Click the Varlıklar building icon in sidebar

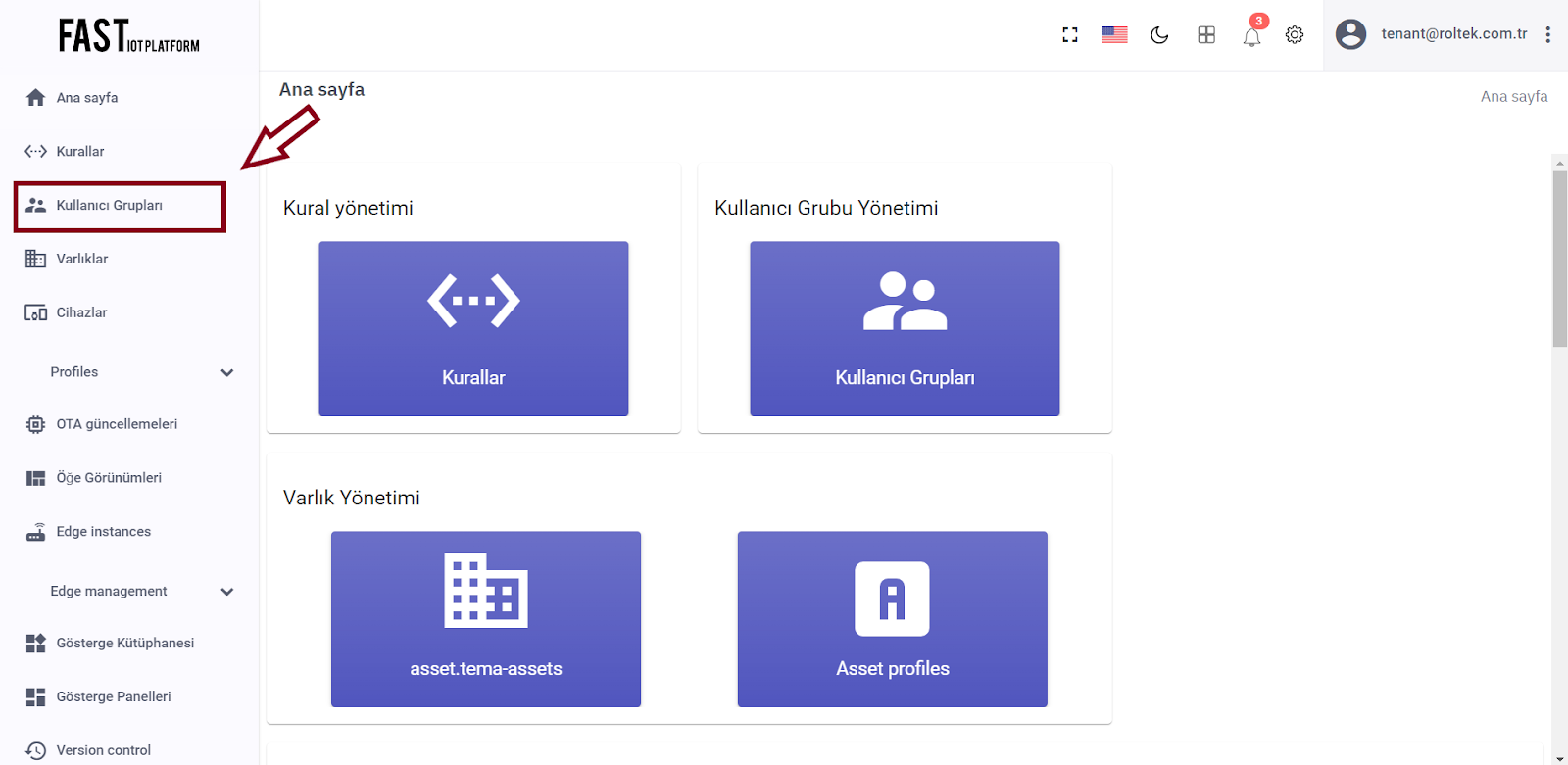[x=36, y=259]
